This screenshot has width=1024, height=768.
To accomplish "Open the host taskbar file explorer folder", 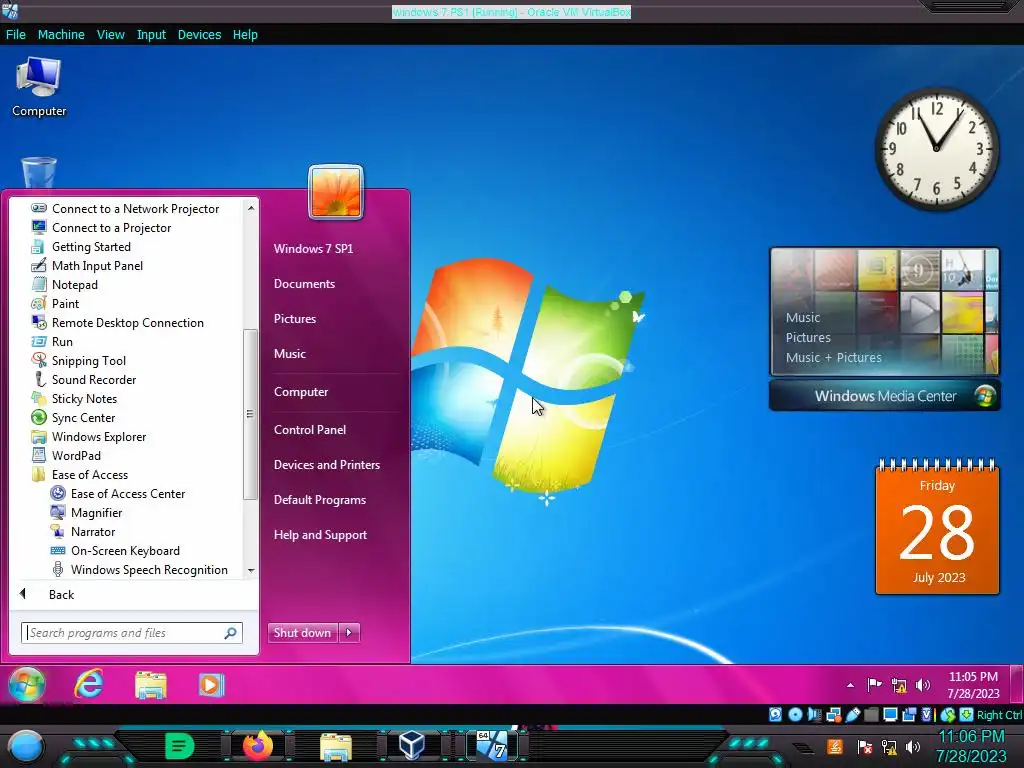I will tap(335, 746).
